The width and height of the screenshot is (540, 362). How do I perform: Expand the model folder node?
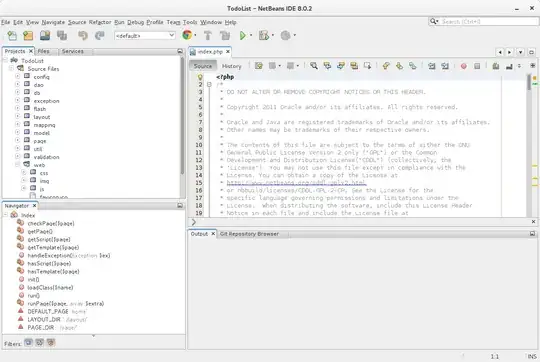pyautogui.click(x=18, y=133)
